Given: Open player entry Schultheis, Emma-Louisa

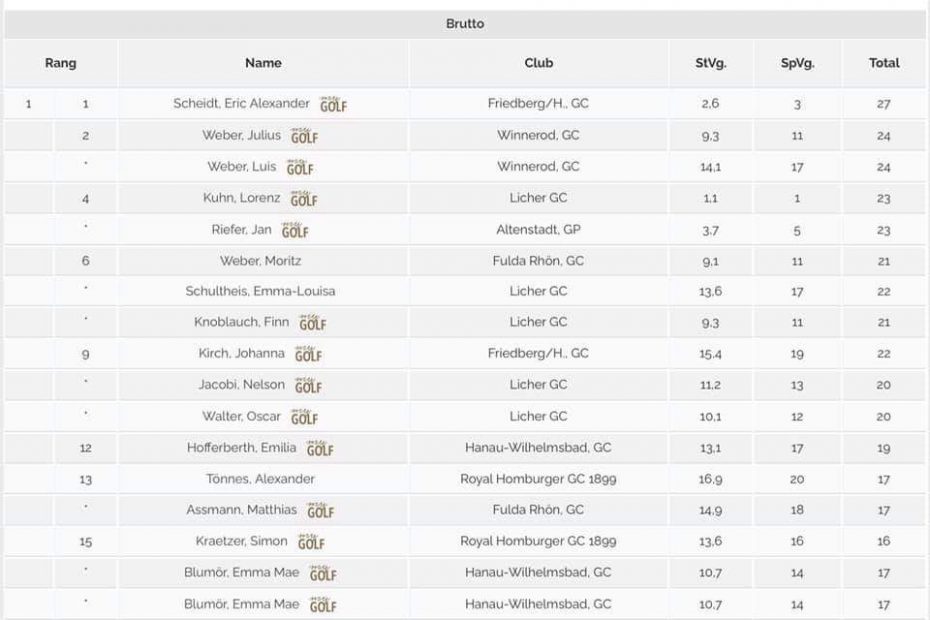Looking at the screenshot, I should pos(260,291).
